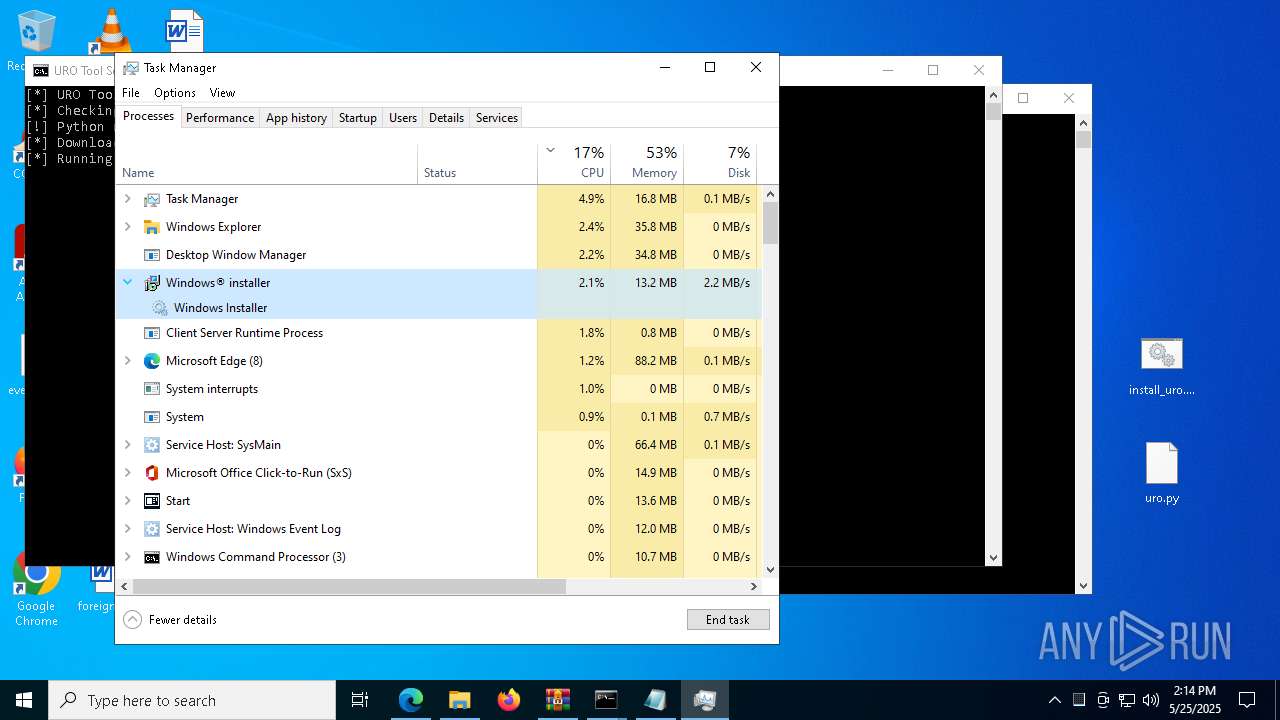Switch to the App history tab

click(x=296, y=118)
